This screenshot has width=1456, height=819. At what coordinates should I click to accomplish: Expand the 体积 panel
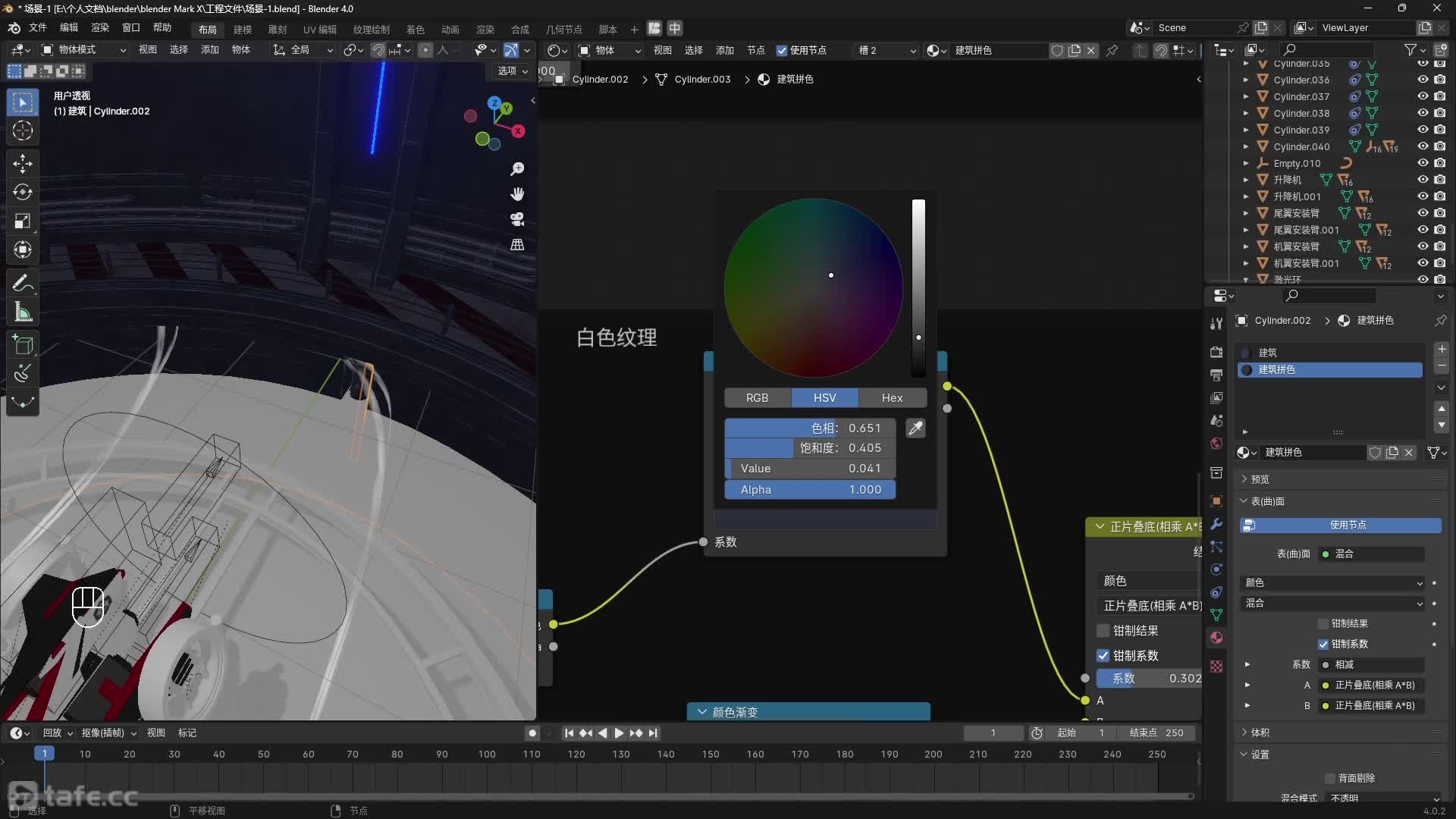[x=1260, y=733]
